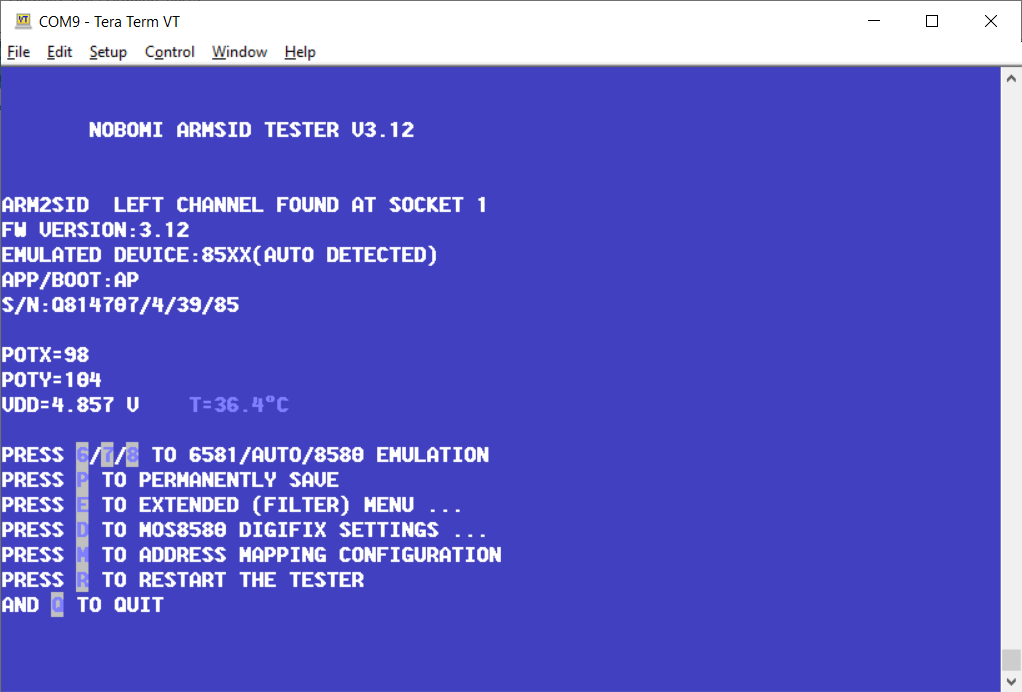Open the Control menu
1022x692 pixels.
click(169, 52)
